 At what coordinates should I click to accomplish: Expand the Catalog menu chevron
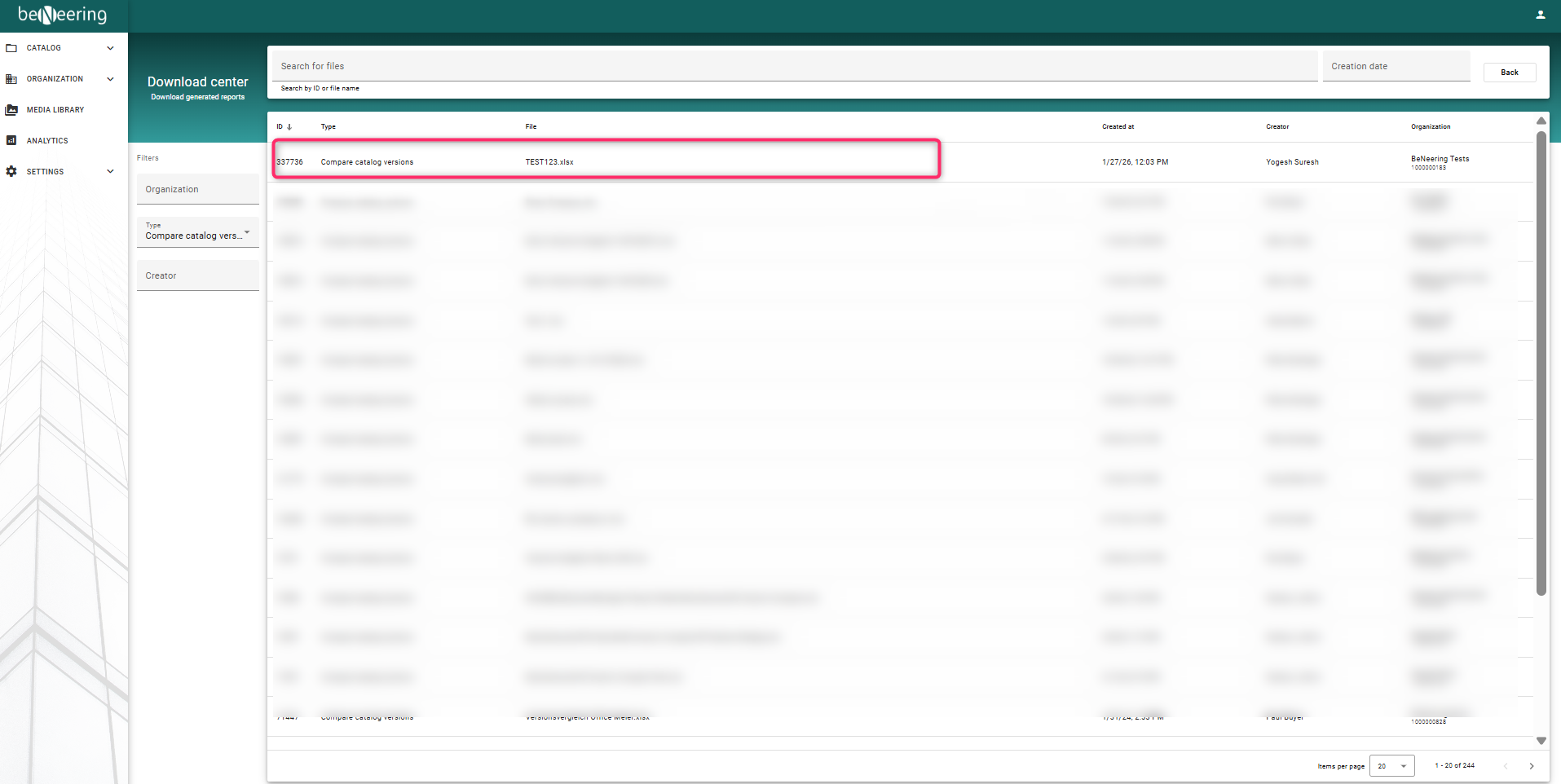(x=110, y=48)
